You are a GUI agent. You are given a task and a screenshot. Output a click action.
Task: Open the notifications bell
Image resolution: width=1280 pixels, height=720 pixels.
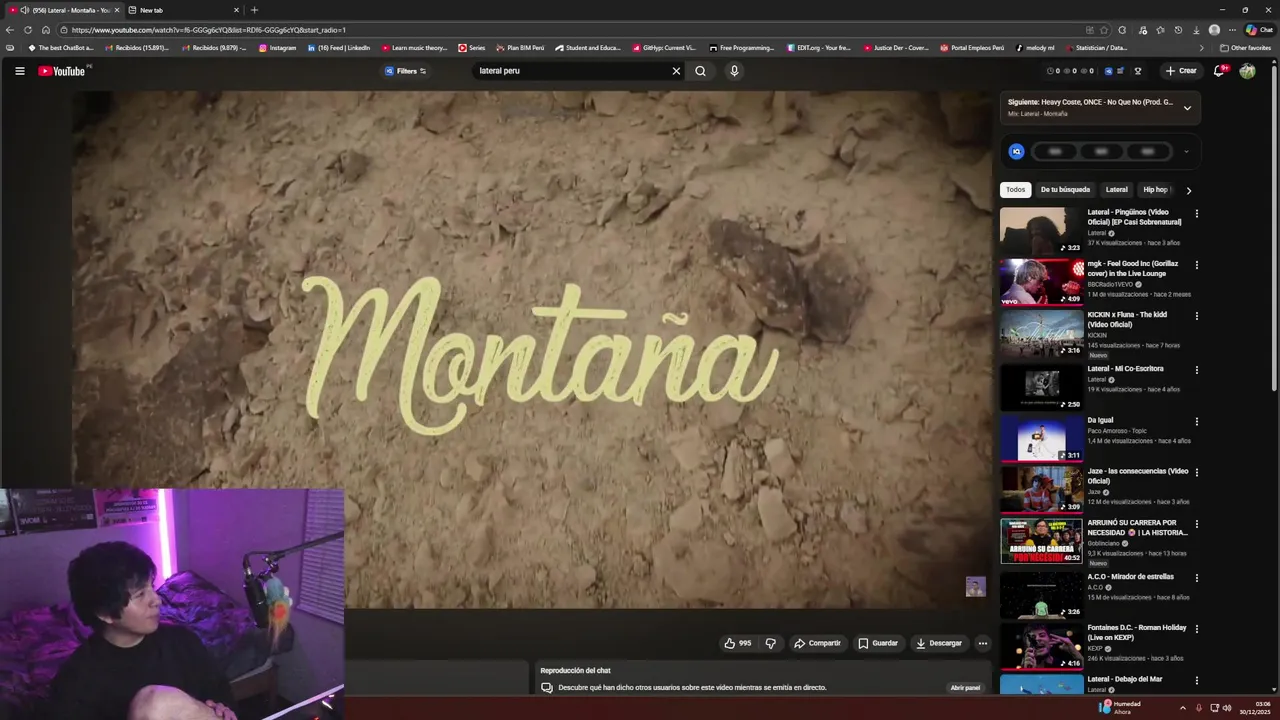click(1219, 71)
